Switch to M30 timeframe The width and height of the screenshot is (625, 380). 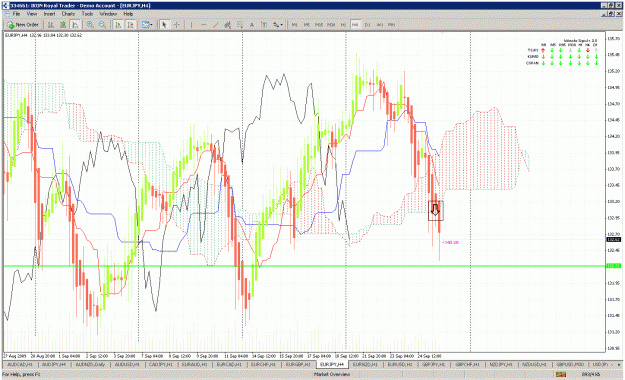point(331,25)
